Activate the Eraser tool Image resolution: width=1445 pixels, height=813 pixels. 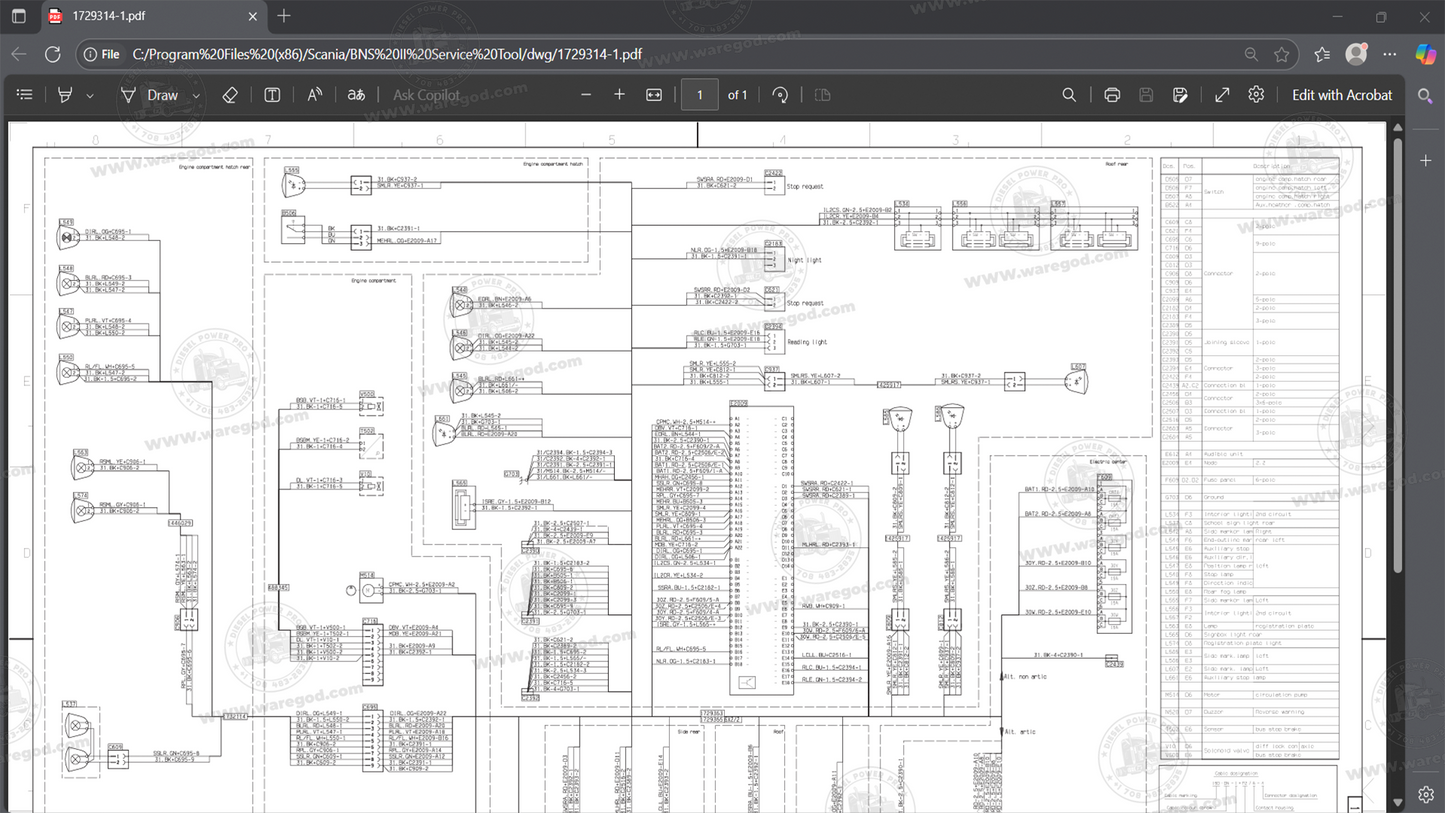(x=229, y=94)
